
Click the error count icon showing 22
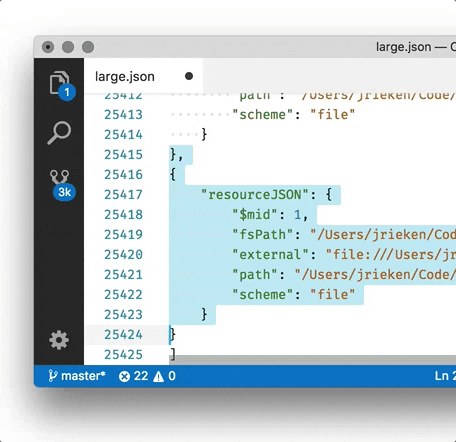click(124, 376)
